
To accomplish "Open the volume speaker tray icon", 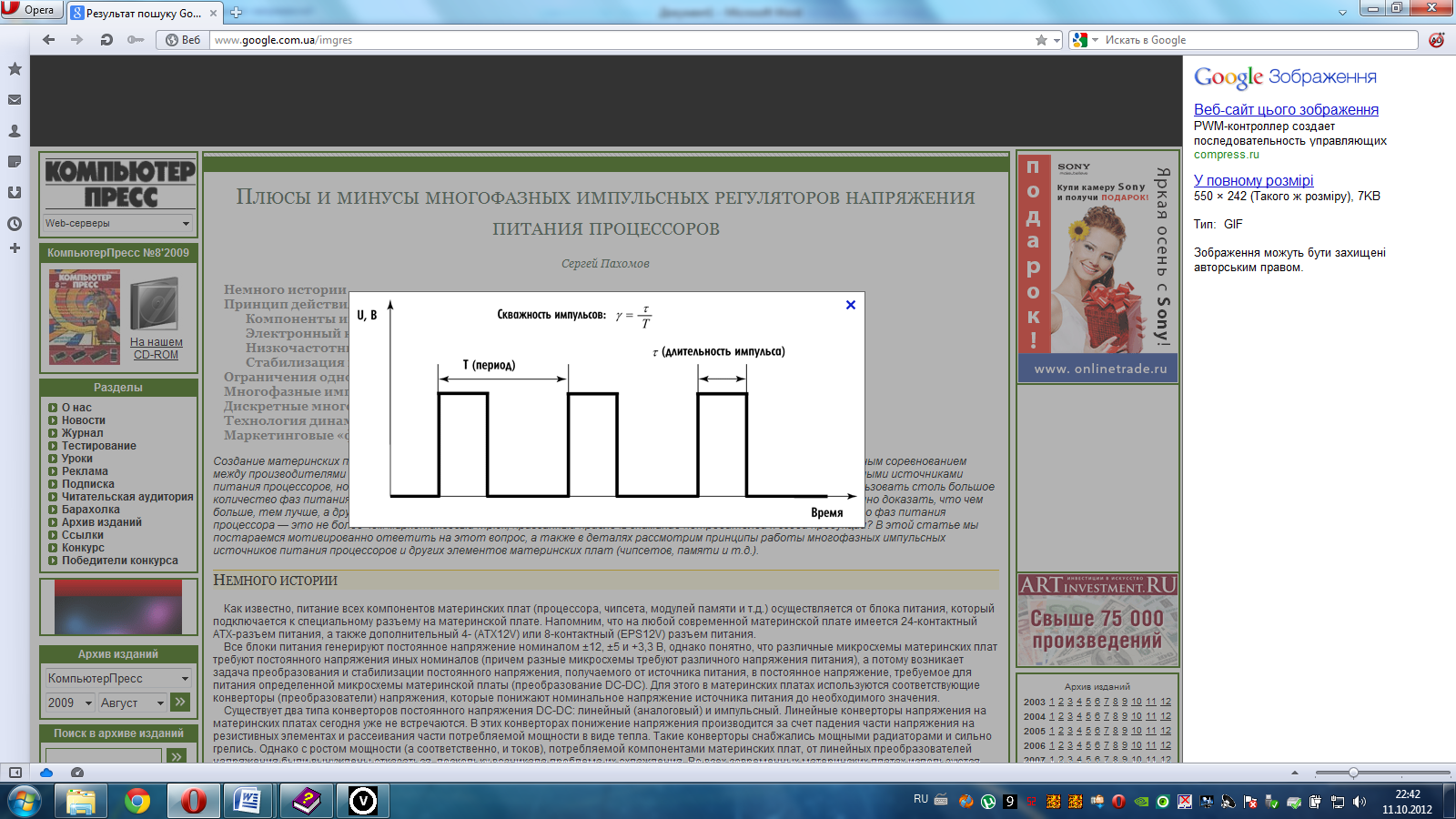I will pyautogui.click(x=1359, y=802).
